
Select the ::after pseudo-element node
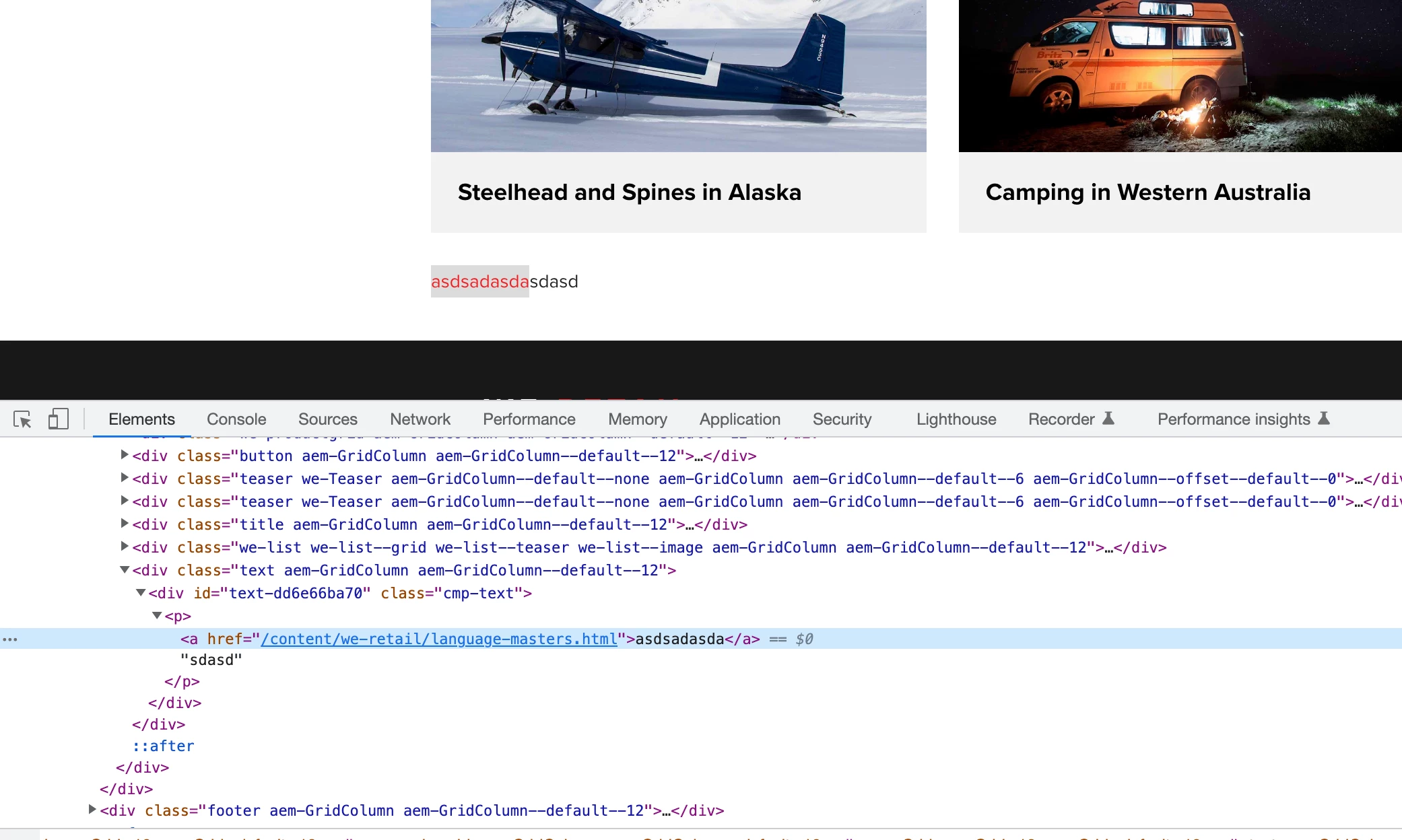pos(163,746)
